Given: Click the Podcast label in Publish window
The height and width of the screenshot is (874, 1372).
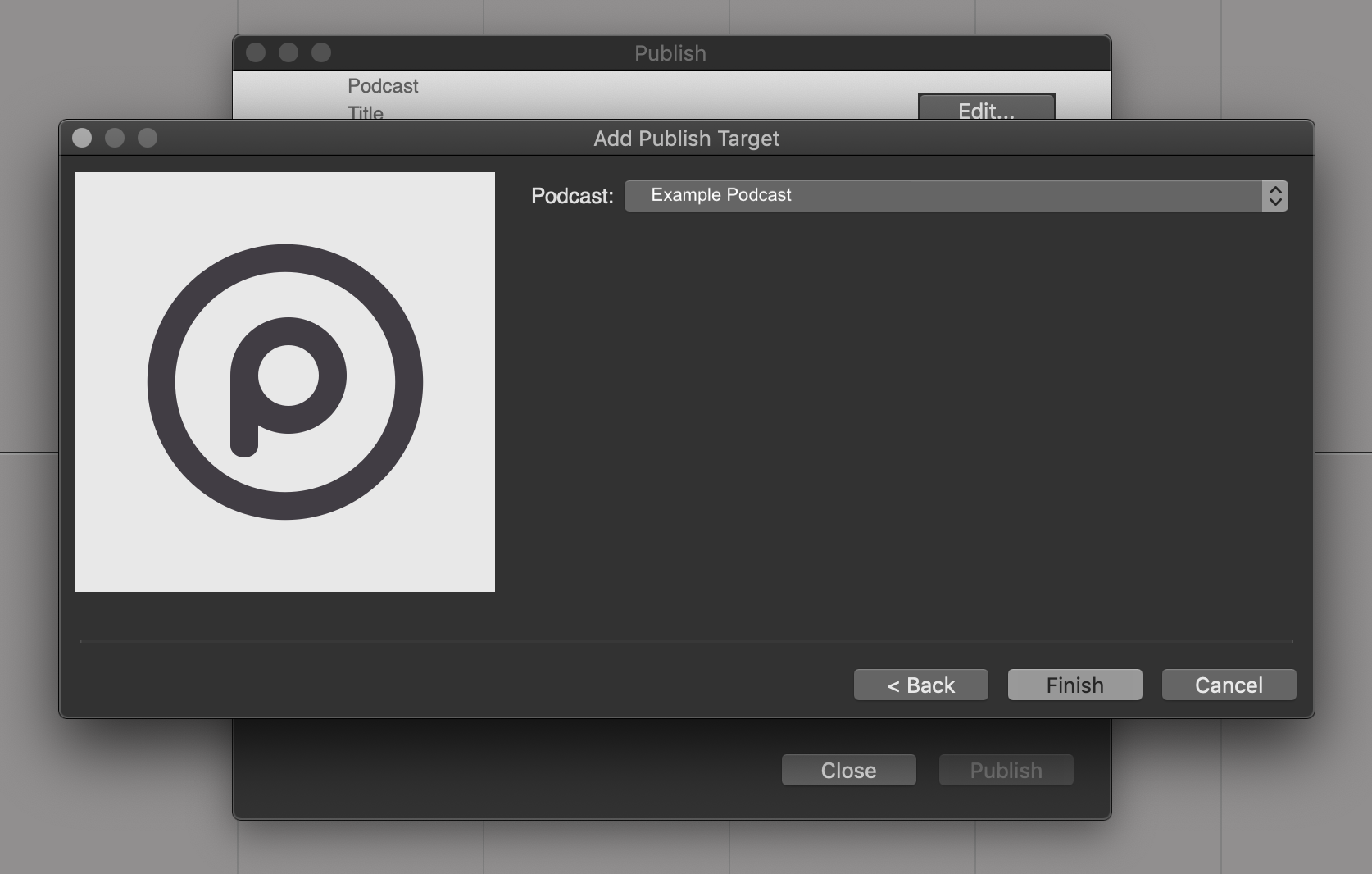Looking at the screenshot, I should point(383,86).
